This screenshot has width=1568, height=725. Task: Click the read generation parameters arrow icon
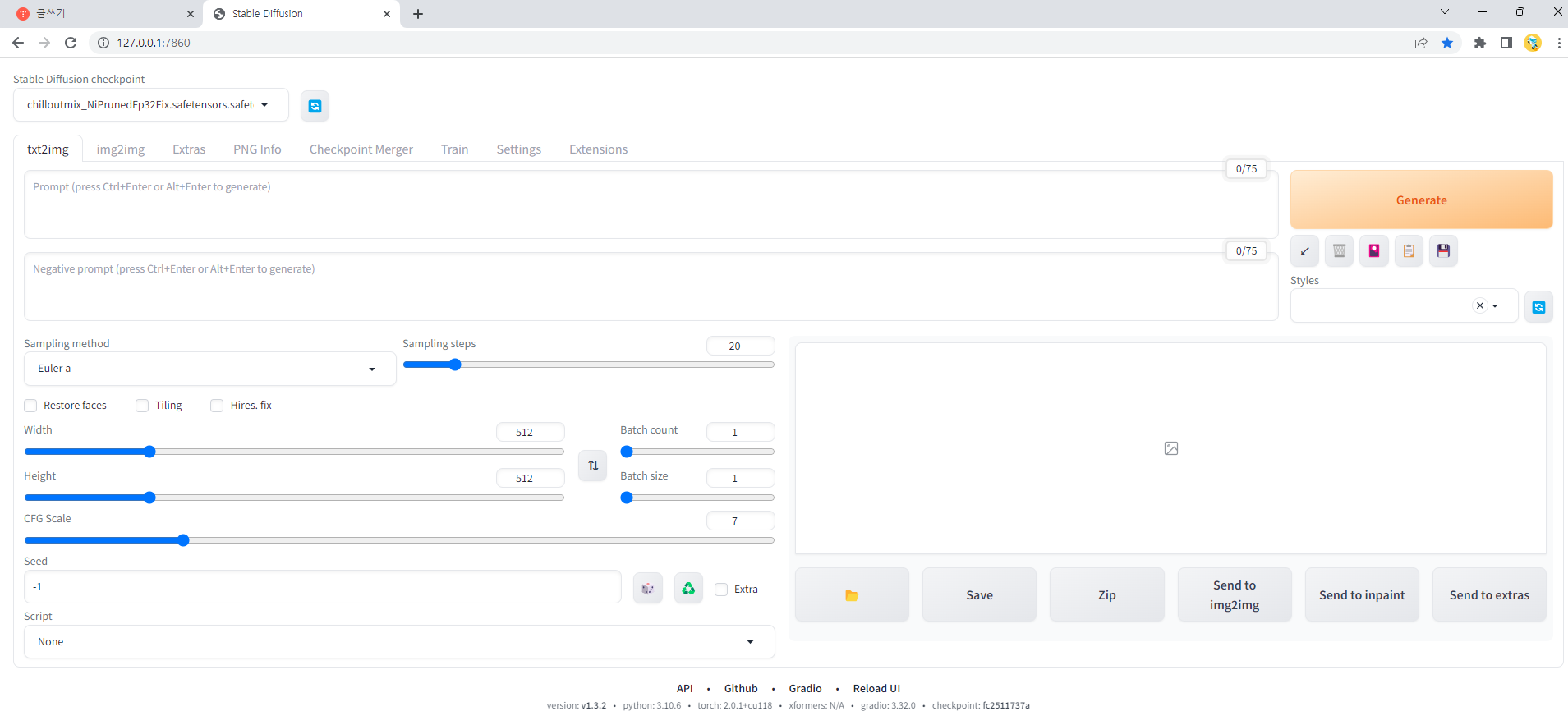click(1304, 251)
